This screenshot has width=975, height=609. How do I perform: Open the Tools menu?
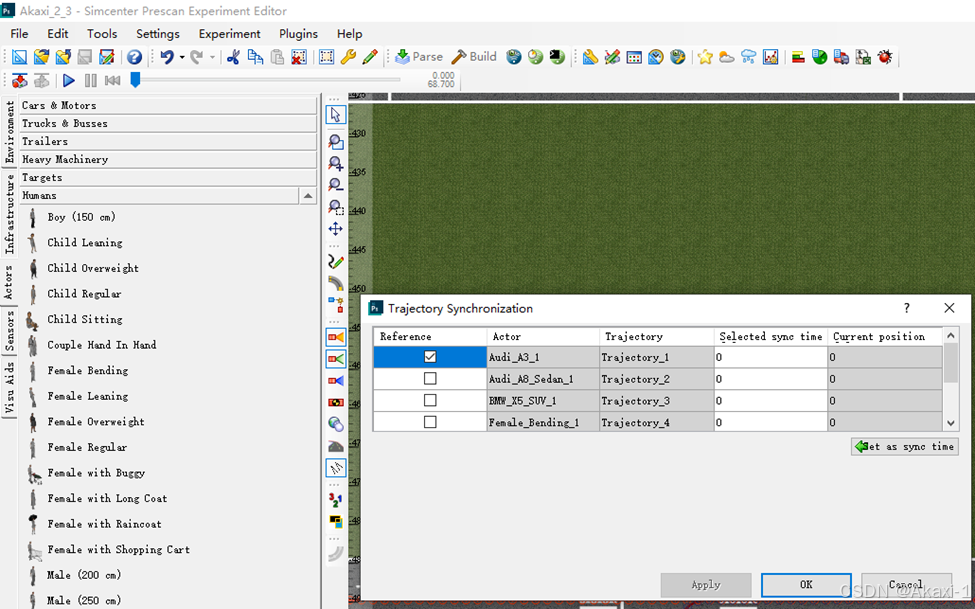(x=102, y=34)
